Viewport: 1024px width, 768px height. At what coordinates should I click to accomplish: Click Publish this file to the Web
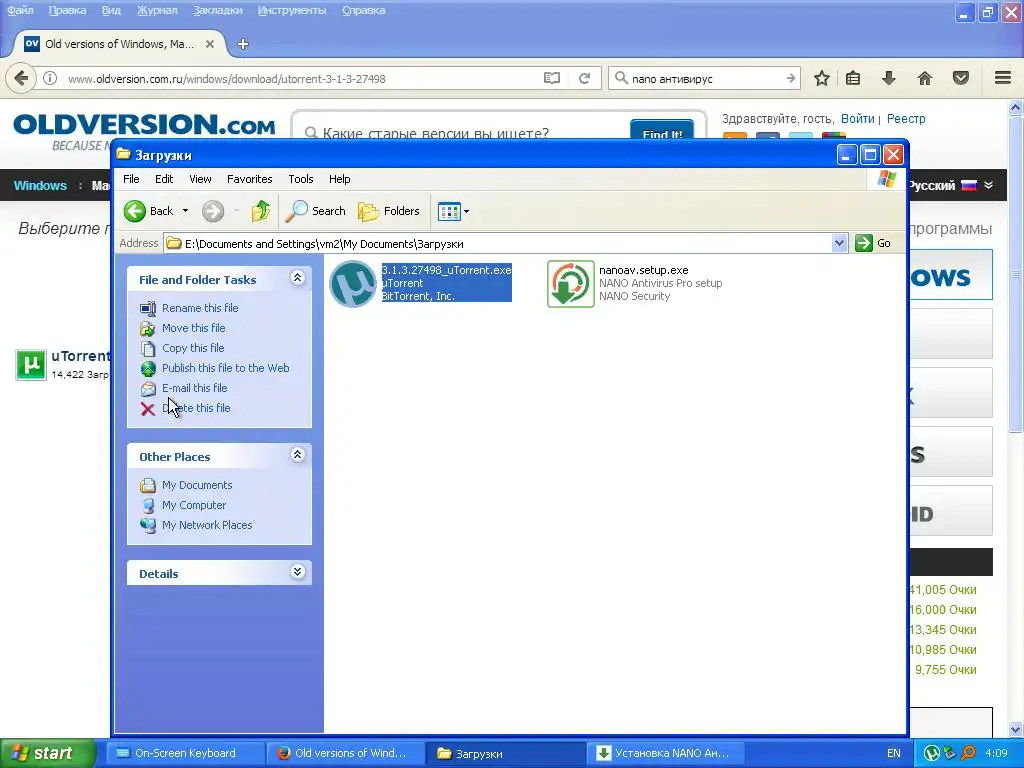[225, 368]
